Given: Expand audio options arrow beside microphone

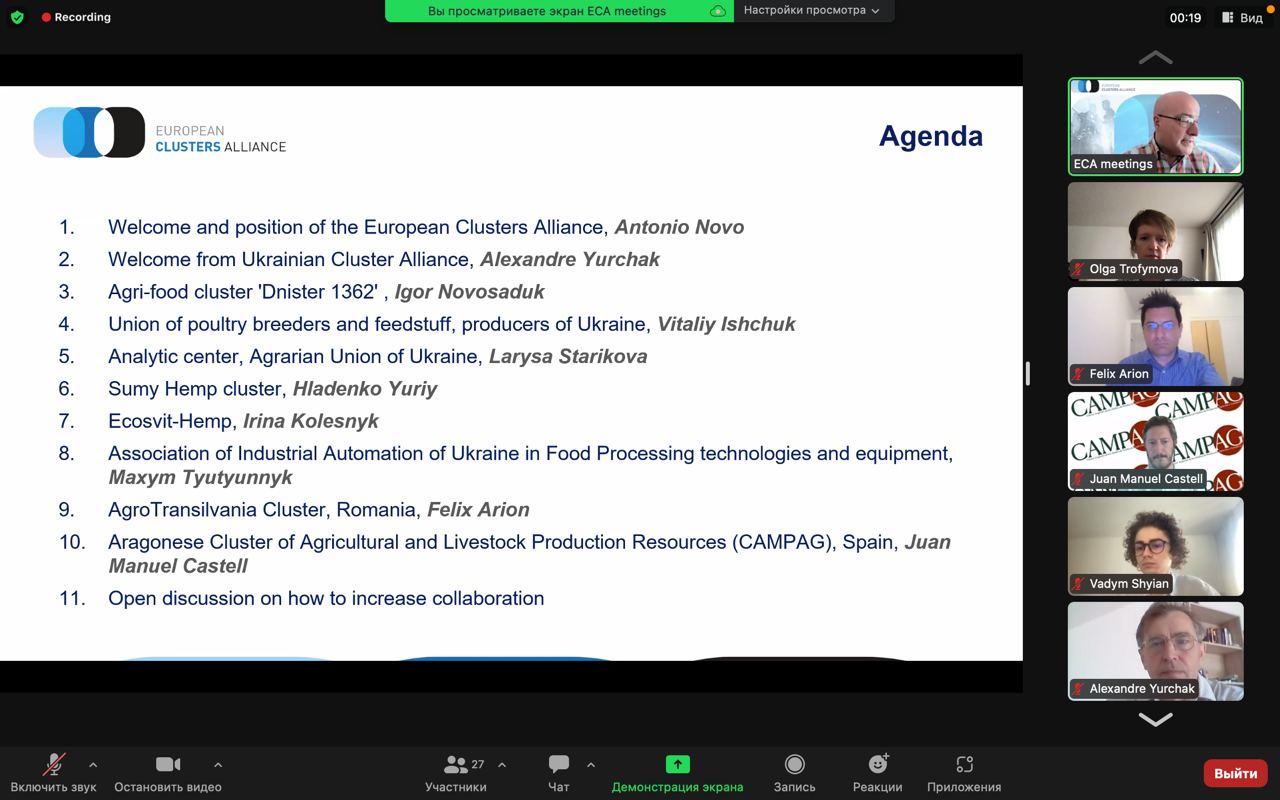Looking at the screenshot, I should coord(93,765).
